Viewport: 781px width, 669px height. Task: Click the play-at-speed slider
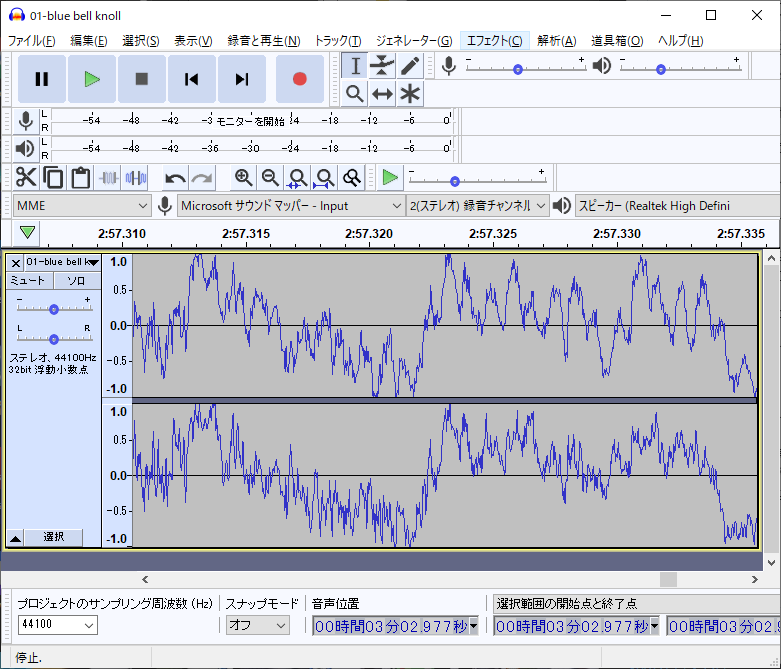coord(477,180)
